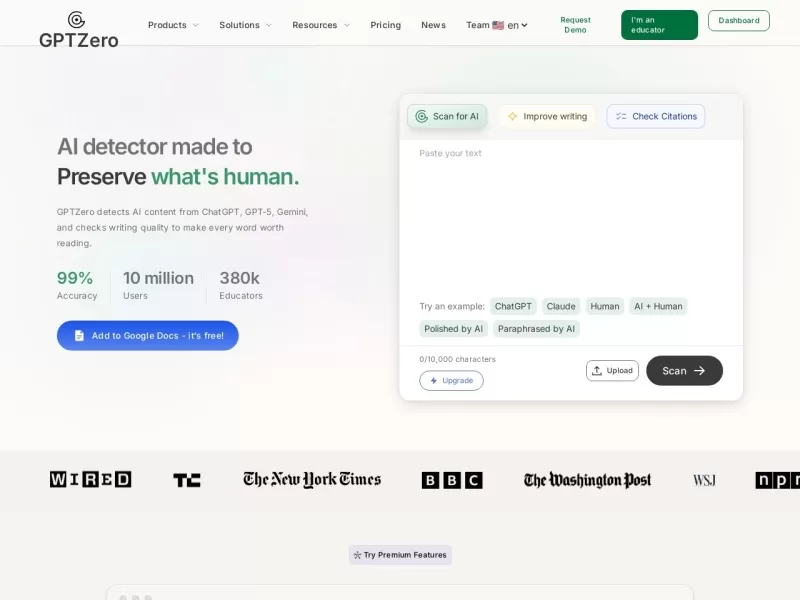This screenshot has height=600, width=800.
Task: Click the Request Demo link
Action: point(575,22)
